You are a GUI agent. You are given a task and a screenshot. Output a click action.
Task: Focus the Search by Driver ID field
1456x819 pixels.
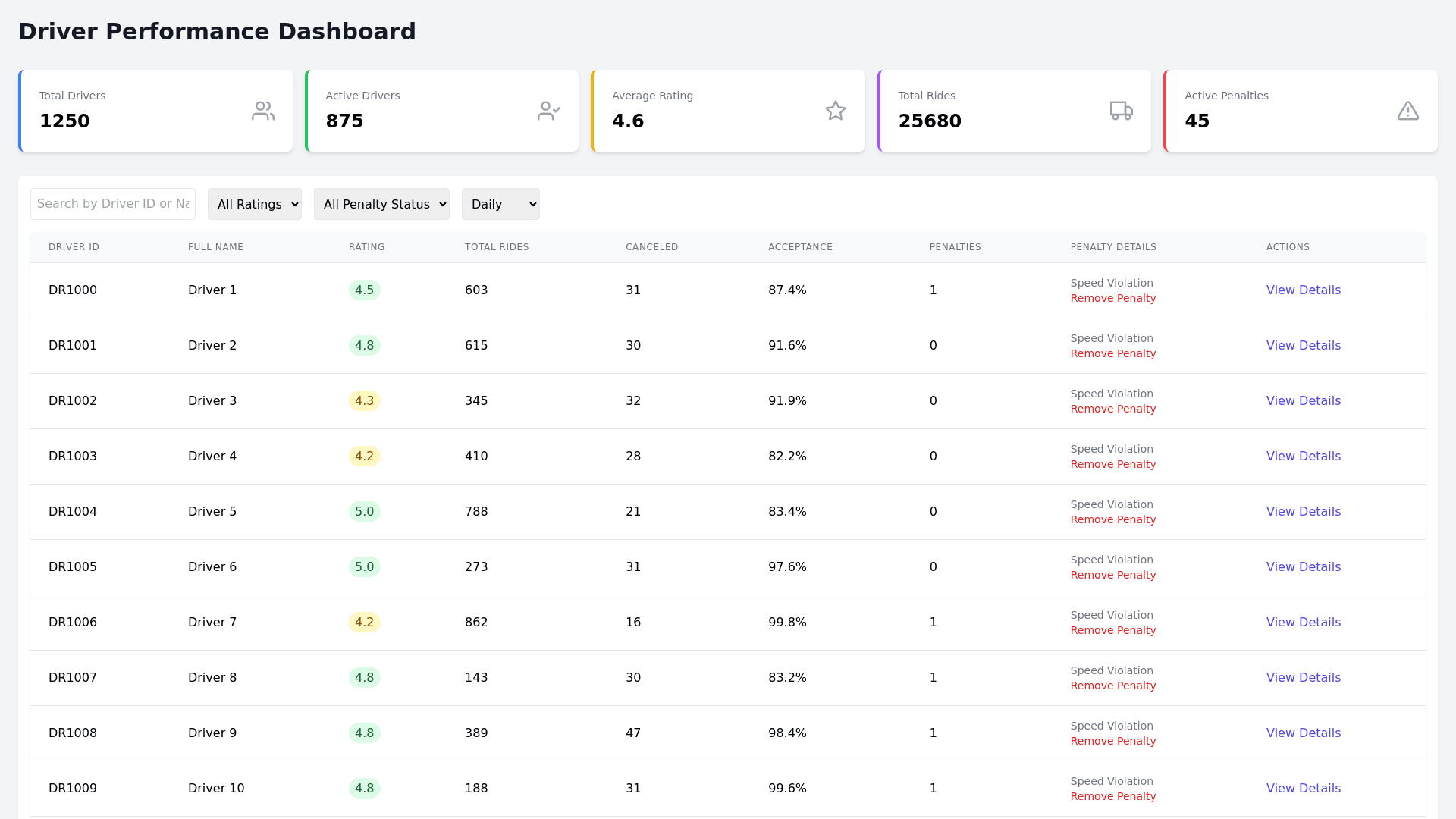113,204
